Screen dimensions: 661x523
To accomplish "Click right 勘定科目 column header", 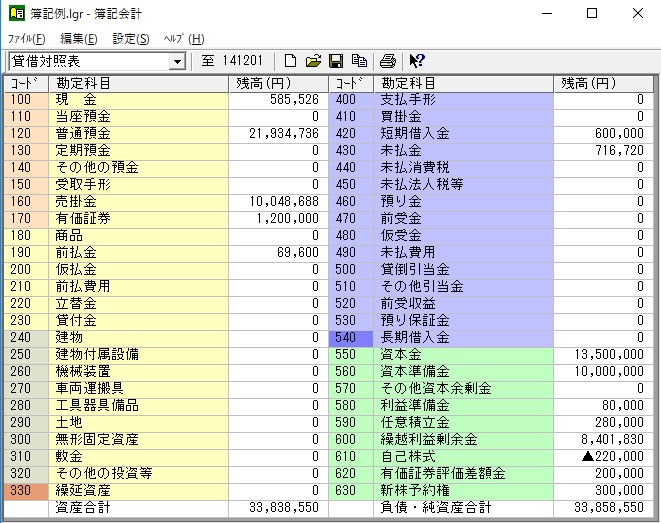I will pyautogui.click(x=463, y=84).
